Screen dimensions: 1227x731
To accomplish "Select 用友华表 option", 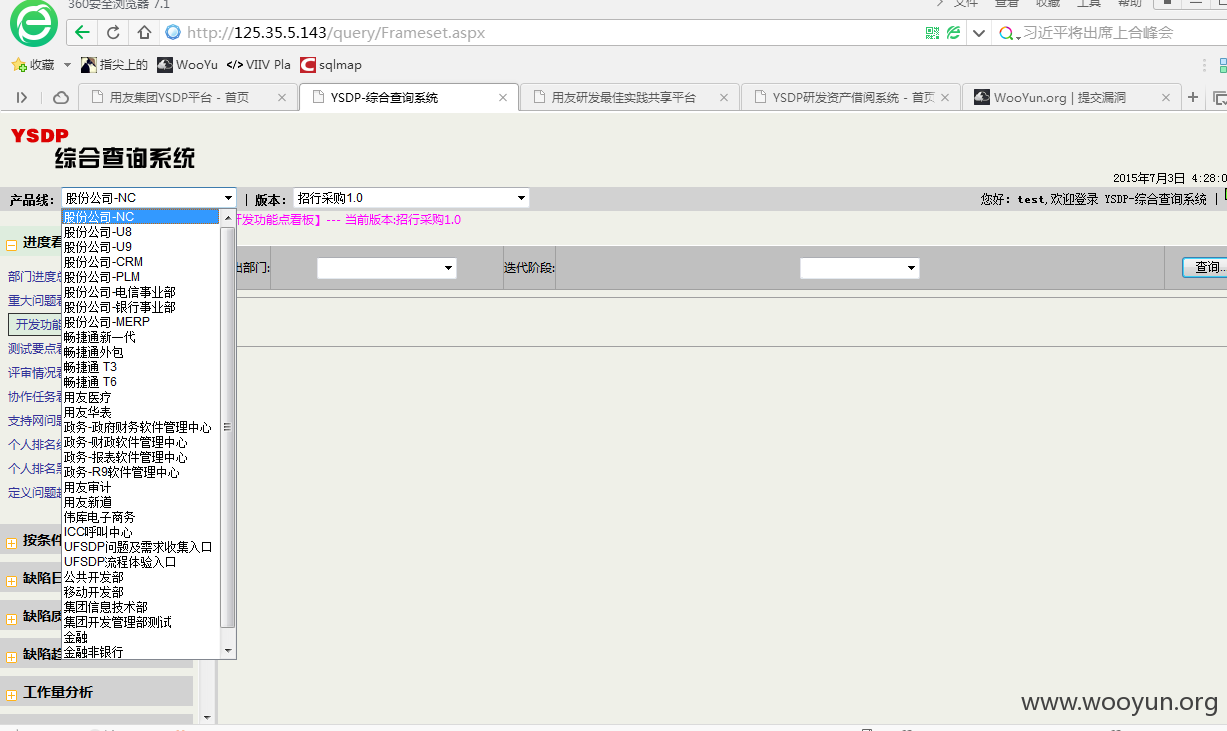I will pos(140,412).
